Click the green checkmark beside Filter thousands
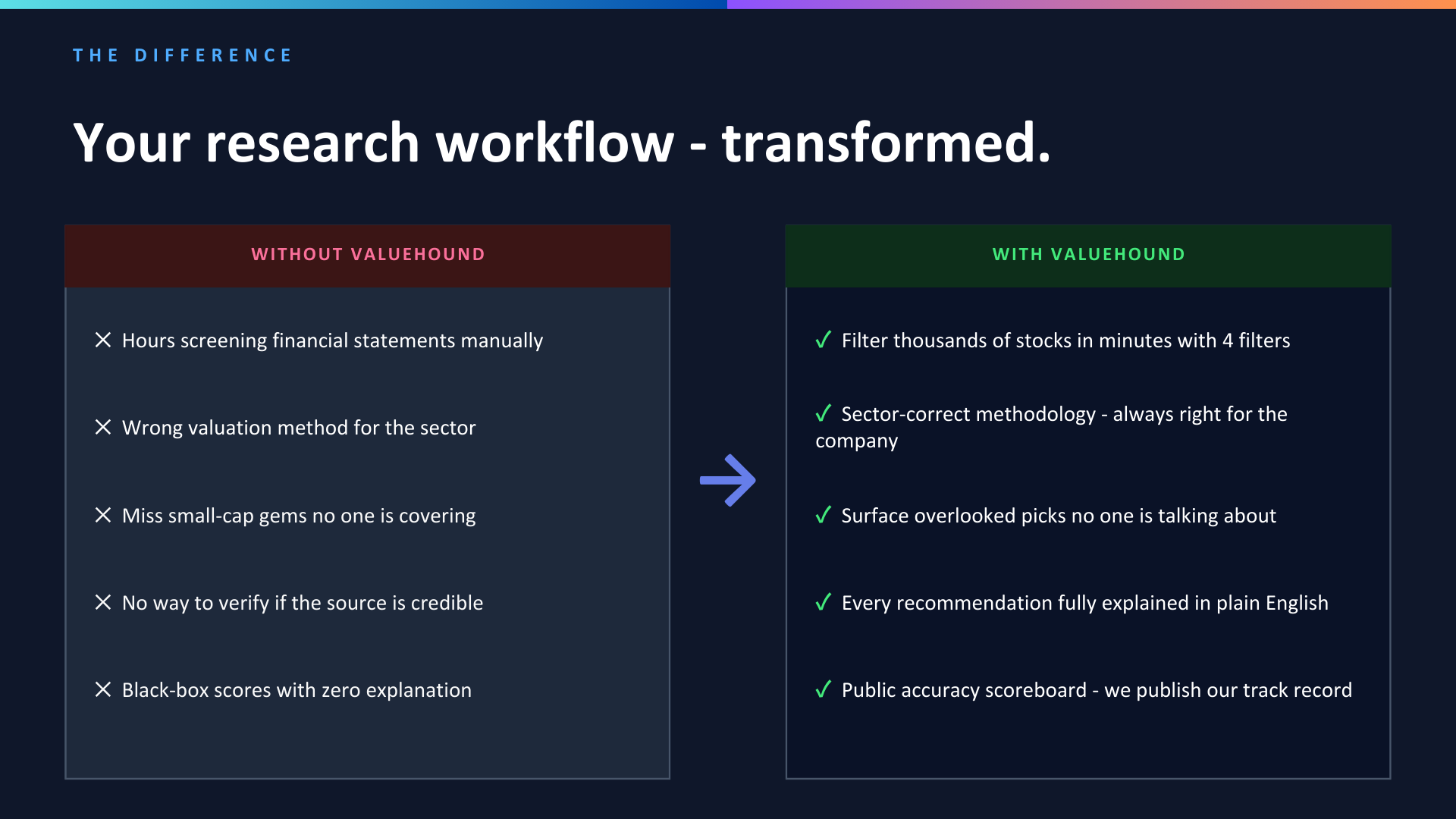The width and height of the screenshot is (1456, 819). coord(823,340)
